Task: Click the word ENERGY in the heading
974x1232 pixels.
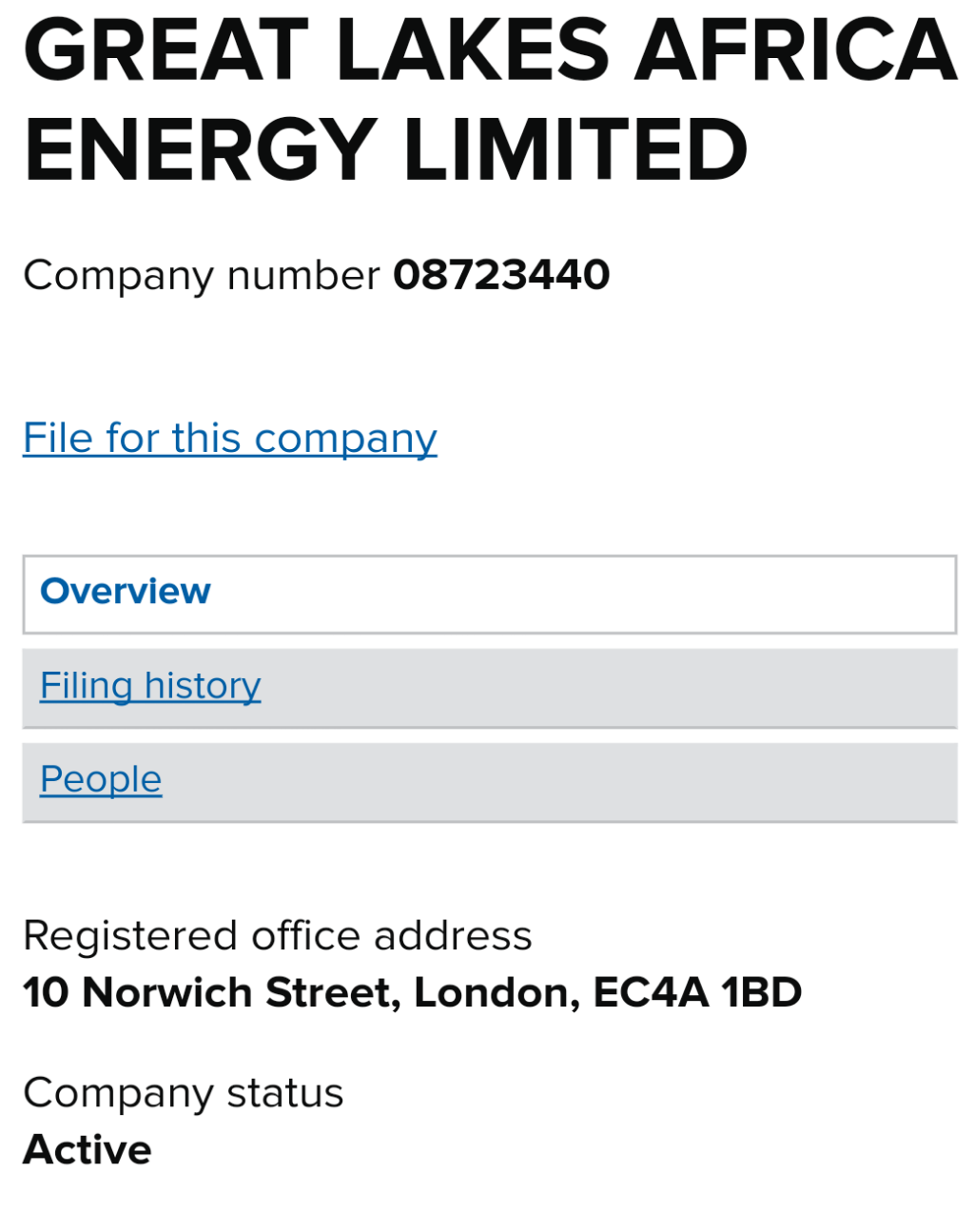Action: pos(200,150)
